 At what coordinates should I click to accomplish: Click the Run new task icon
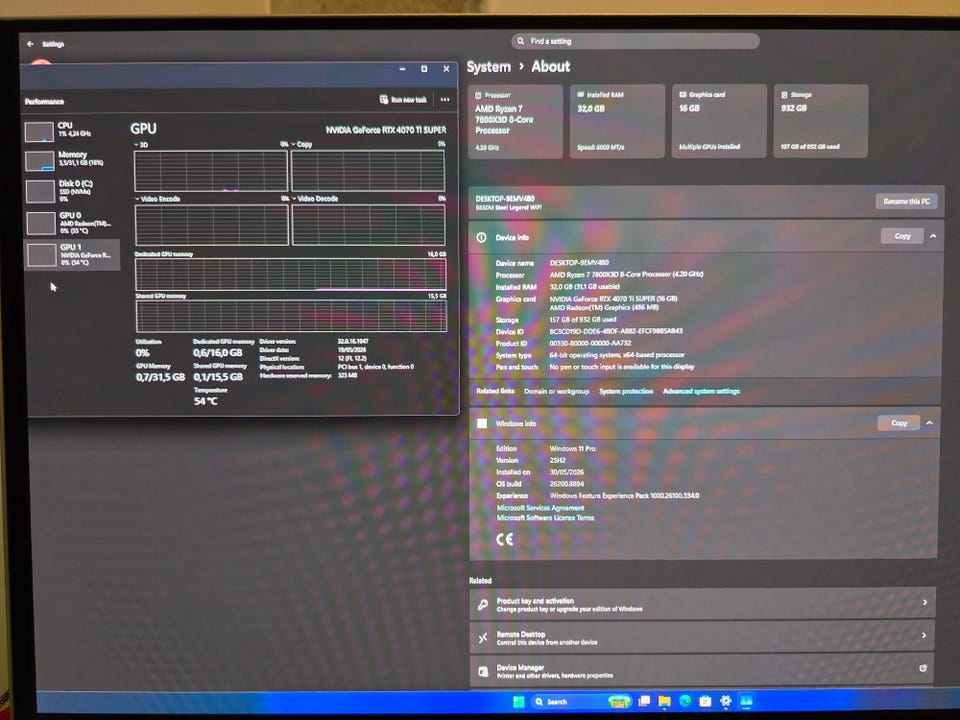[x=384, y=100]
